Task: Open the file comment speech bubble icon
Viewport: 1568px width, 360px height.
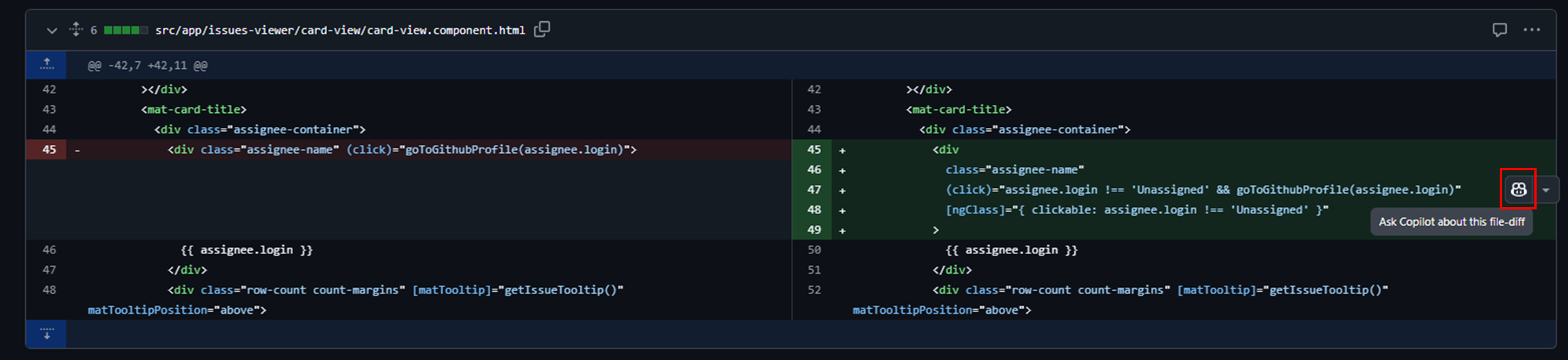Action: [1500, 30]
